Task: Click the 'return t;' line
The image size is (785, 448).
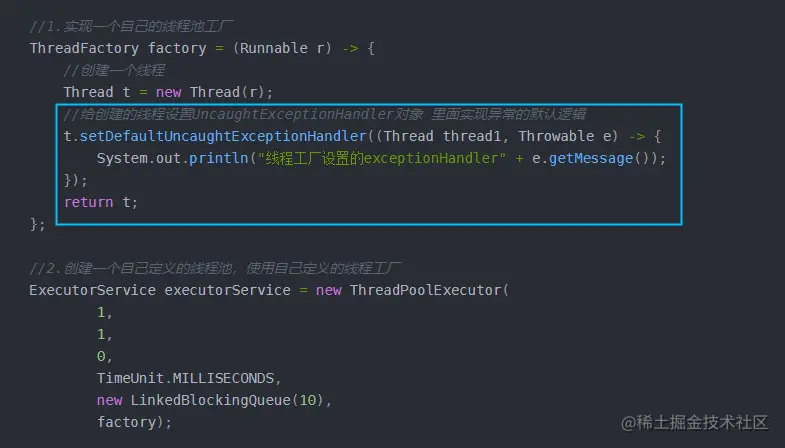Action: pyautogui.click(x=101, y=202)
